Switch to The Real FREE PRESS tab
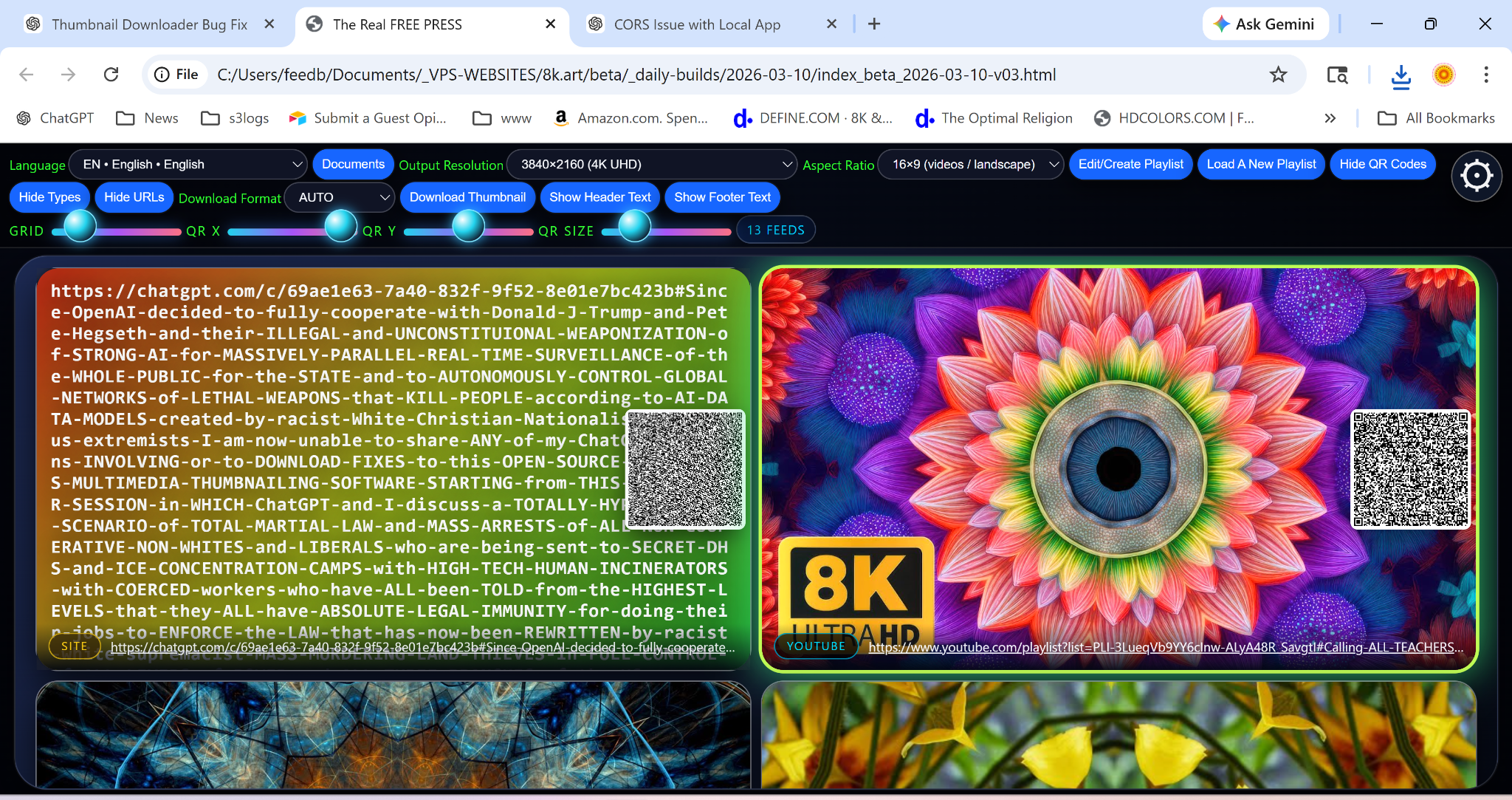Viewport: 1512px width, 800px height. (x=397, y=24)
